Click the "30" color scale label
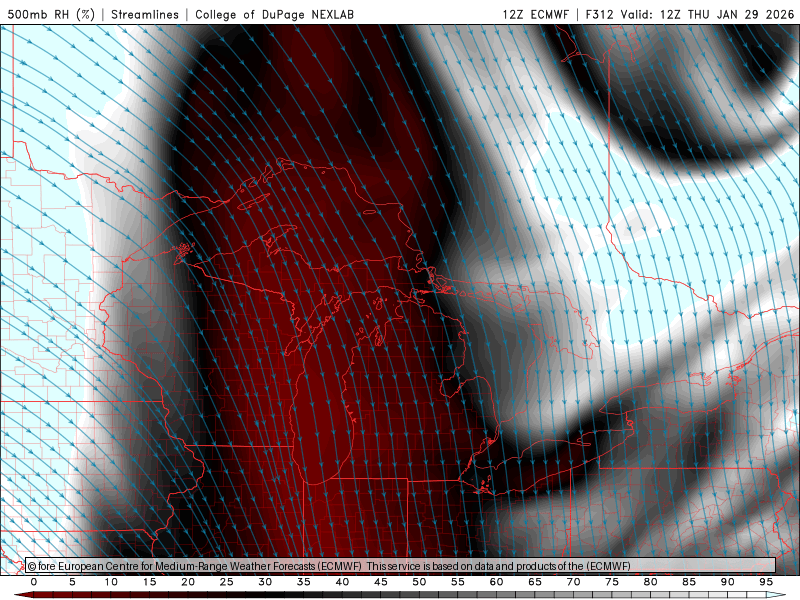 coord(265,582)
